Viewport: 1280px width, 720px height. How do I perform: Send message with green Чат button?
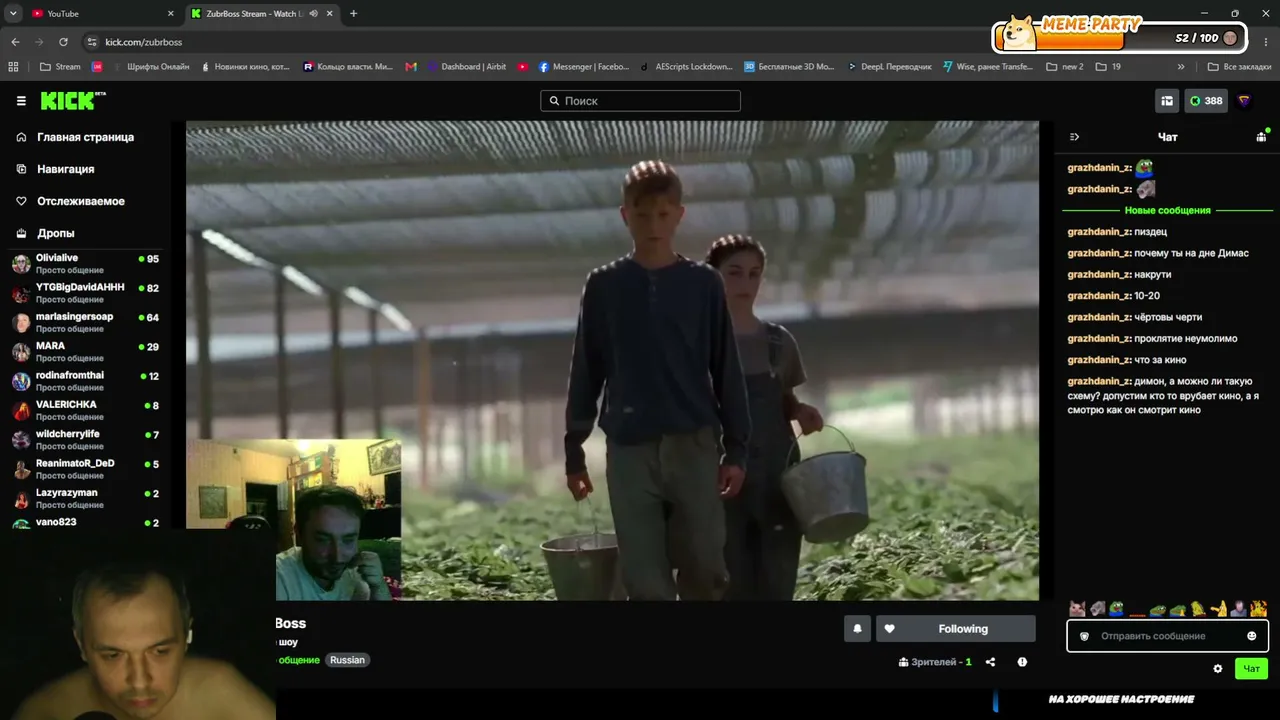click(1251, 669)
